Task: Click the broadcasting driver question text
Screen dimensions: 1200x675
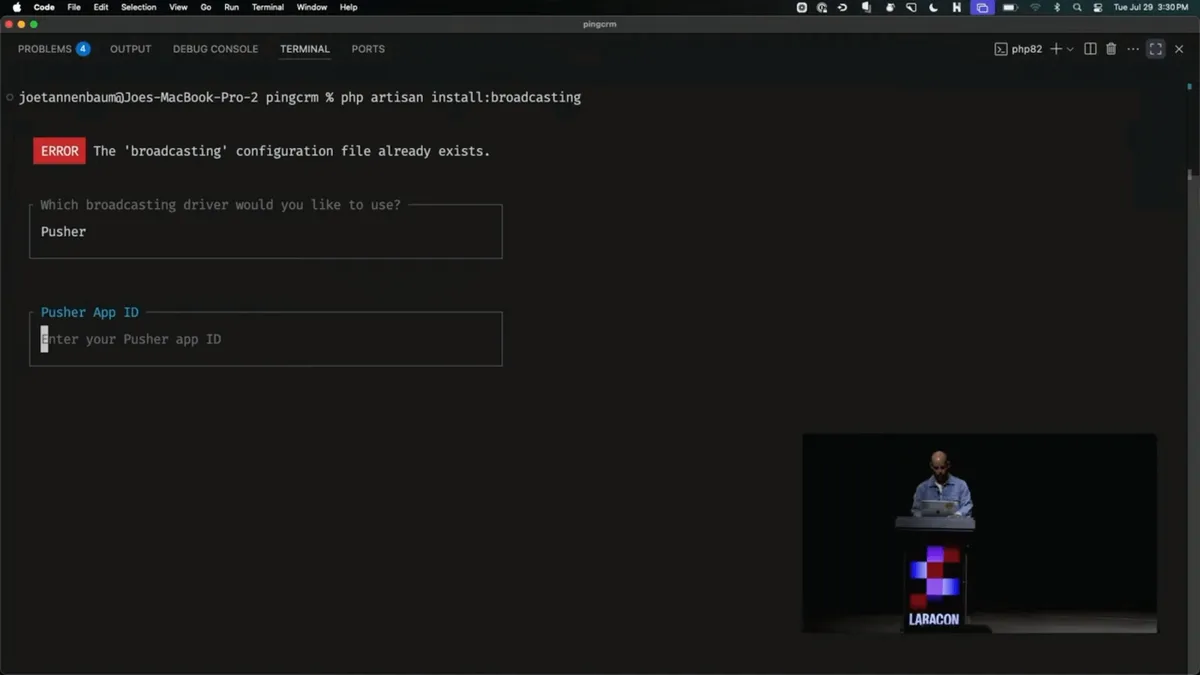Action: pos(220,205)
